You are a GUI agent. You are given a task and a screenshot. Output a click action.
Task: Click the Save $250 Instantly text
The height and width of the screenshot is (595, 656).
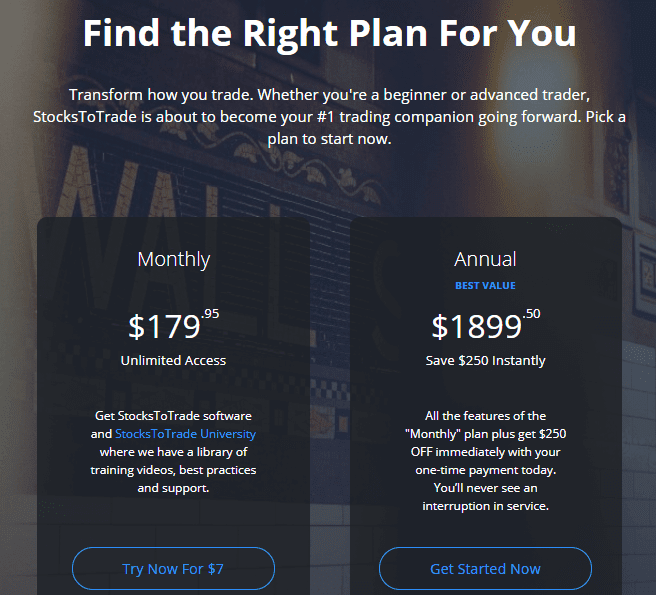[485, 360]
